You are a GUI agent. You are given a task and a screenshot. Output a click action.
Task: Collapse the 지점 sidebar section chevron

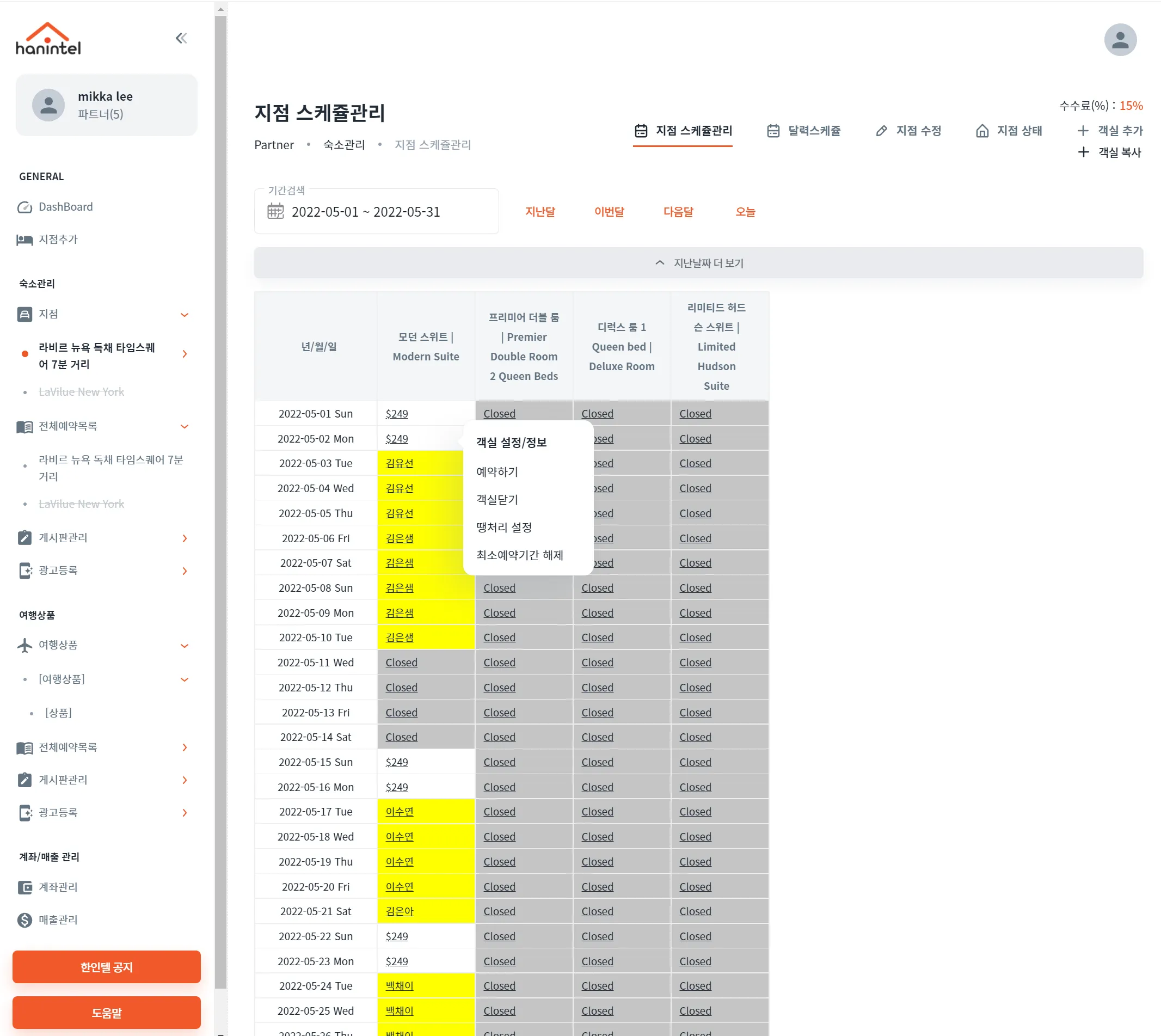point(185,314)
